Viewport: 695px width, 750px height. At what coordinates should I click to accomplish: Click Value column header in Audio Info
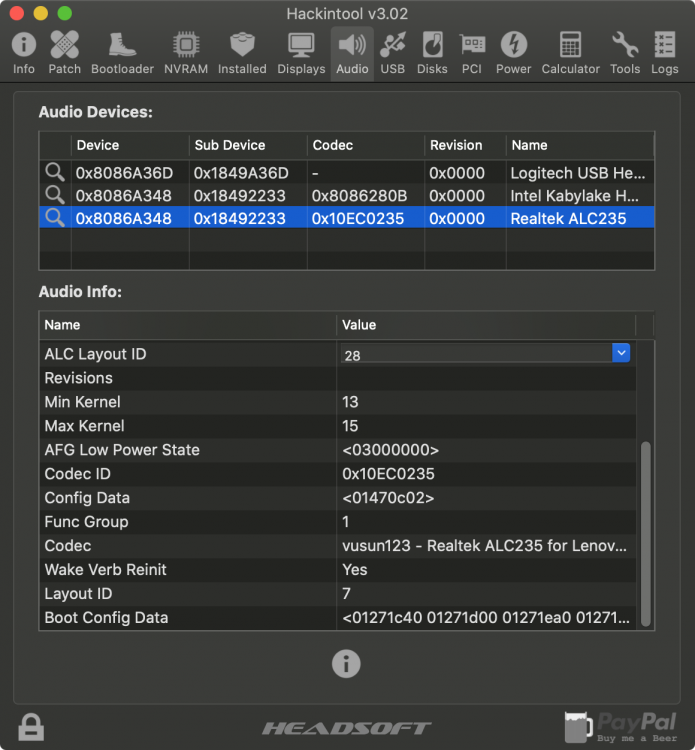(x=485, y=325)
